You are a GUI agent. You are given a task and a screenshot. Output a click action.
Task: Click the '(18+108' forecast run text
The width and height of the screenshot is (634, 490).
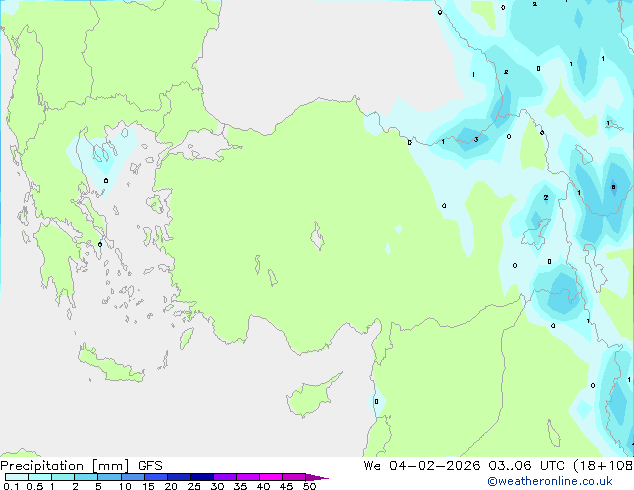(603, 466)
